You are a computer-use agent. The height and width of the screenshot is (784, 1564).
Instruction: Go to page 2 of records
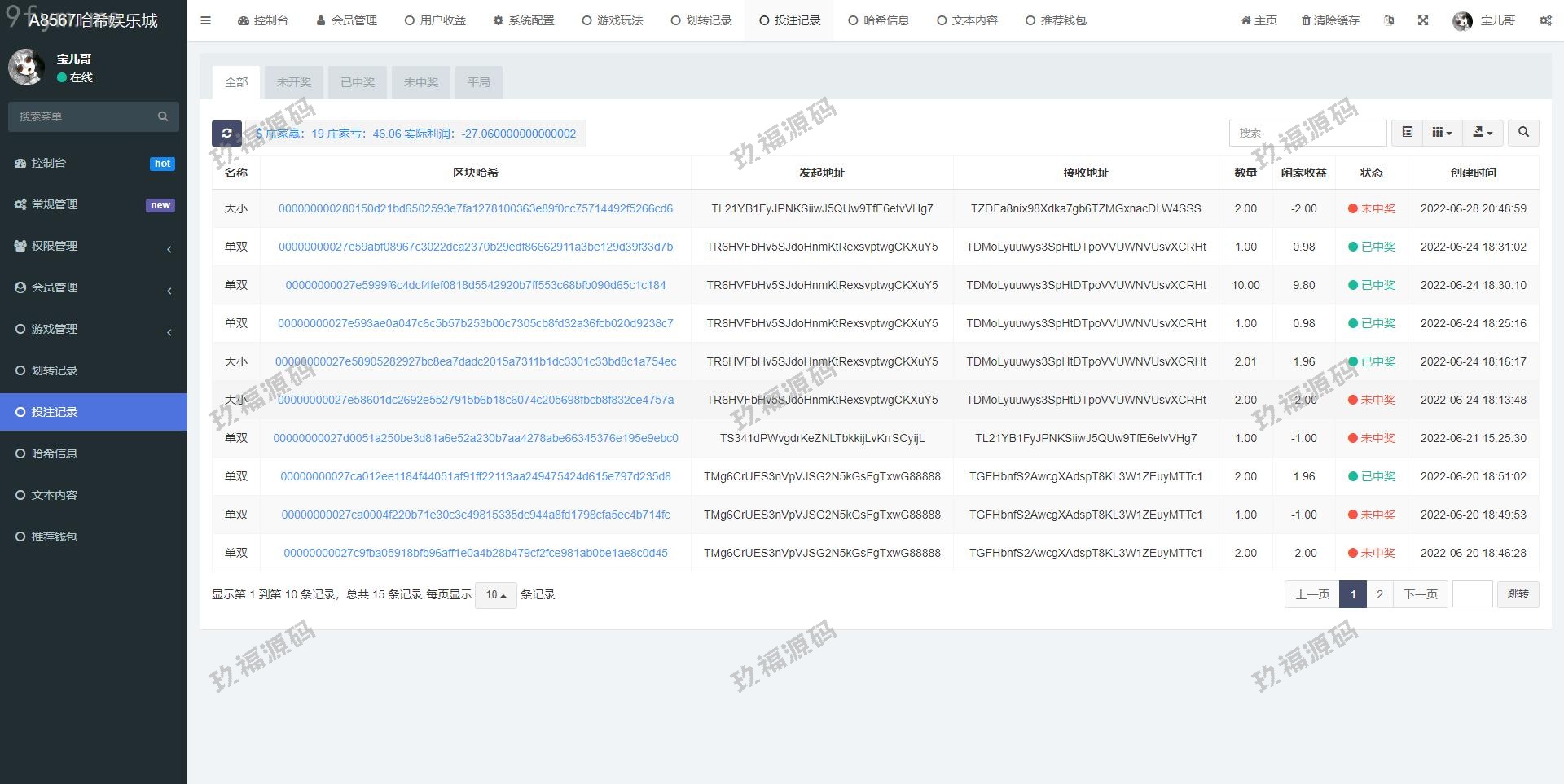point(1379,594)
